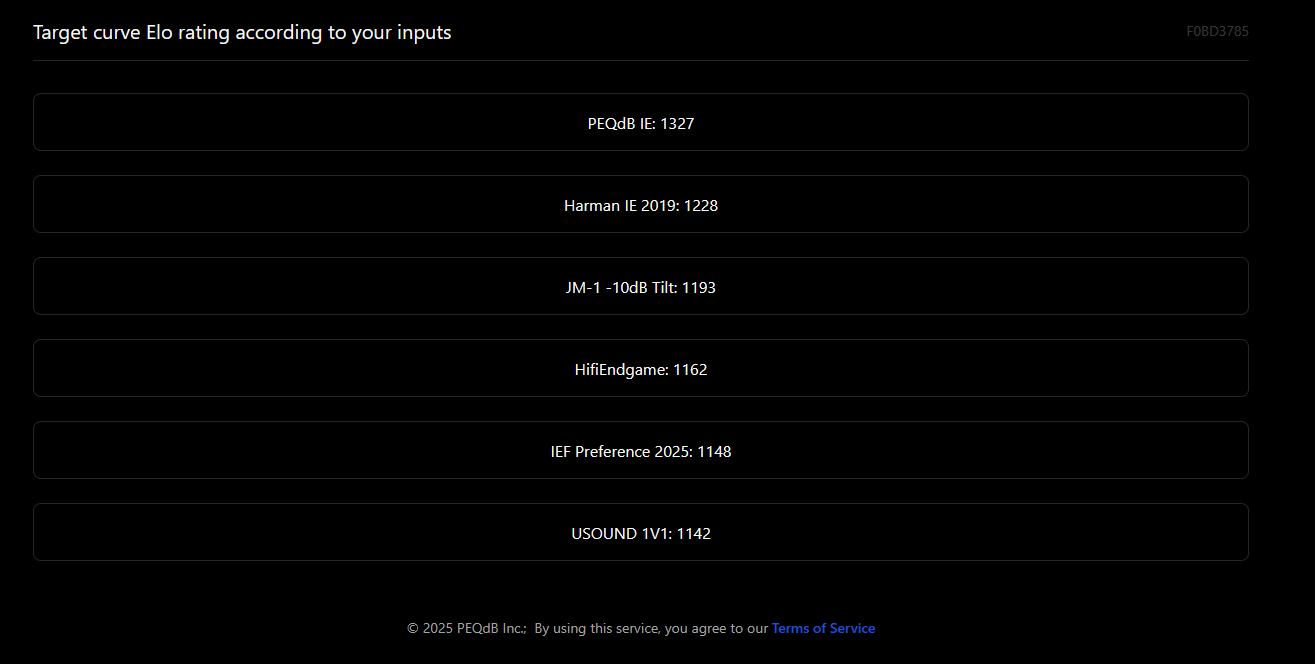This screenshot has height=664, width=1315.
Task: Click the 1148 Elo score
Action: 714,452
